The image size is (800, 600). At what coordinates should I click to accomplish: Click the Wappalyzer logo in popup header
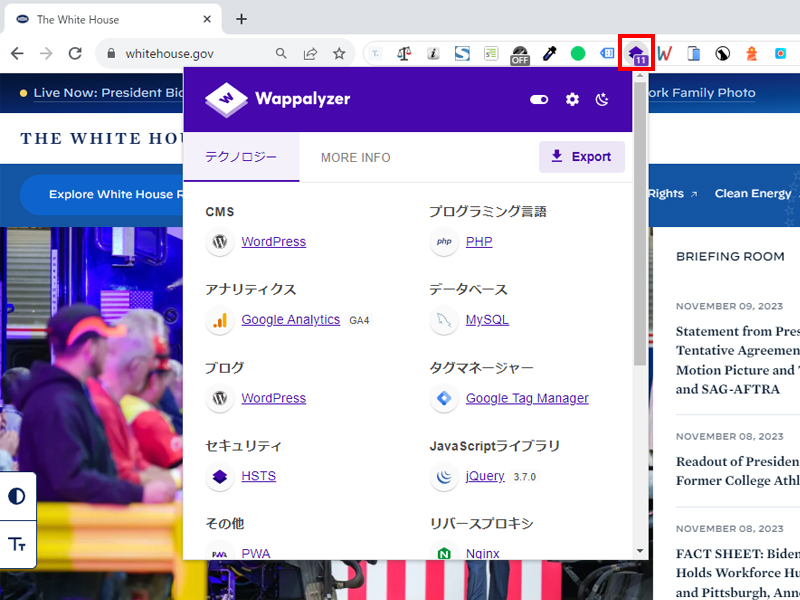[x=278, y=99]
